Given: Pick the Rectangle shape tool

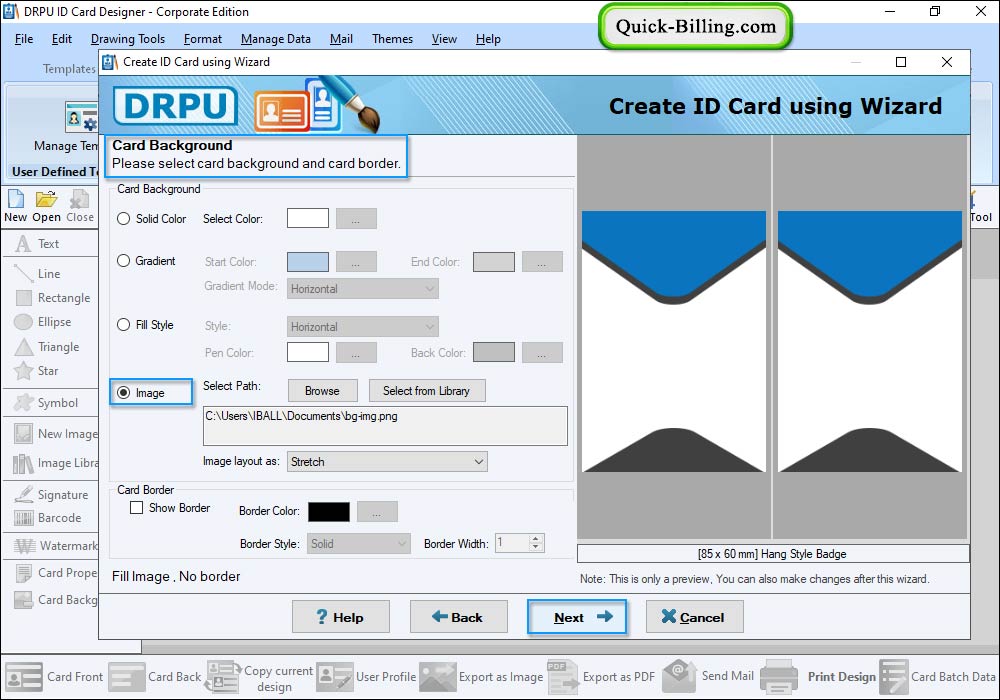Looking at the screenshot, I should pyautogui.click(x=53, y=298).
